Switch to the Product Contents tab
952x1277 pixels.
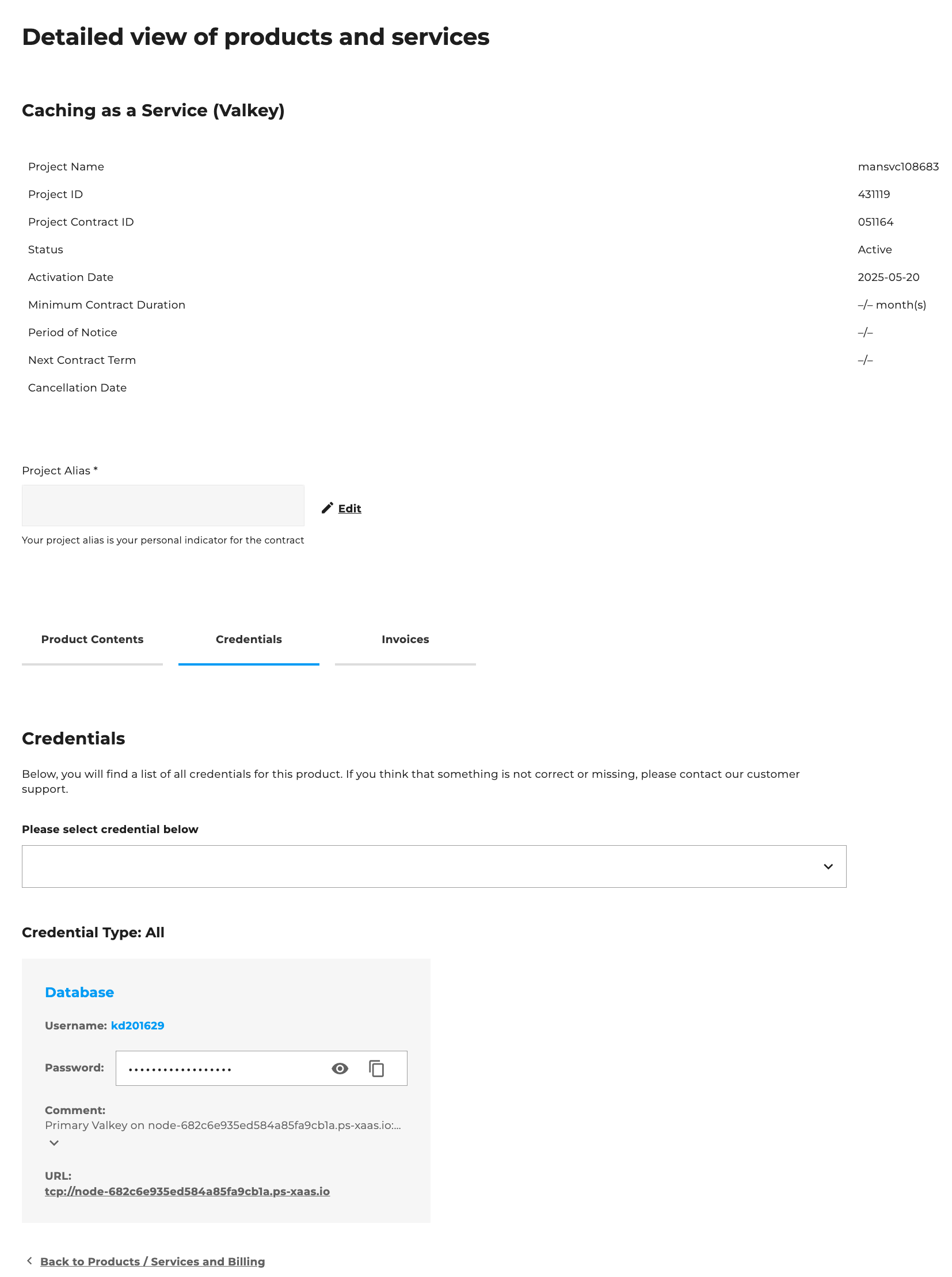click(x=92, y=640)
